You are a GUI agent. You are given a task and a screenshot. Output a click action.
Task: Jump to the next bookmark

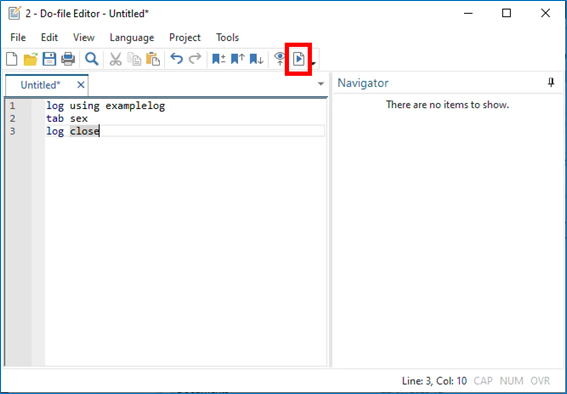coord(256,59)
